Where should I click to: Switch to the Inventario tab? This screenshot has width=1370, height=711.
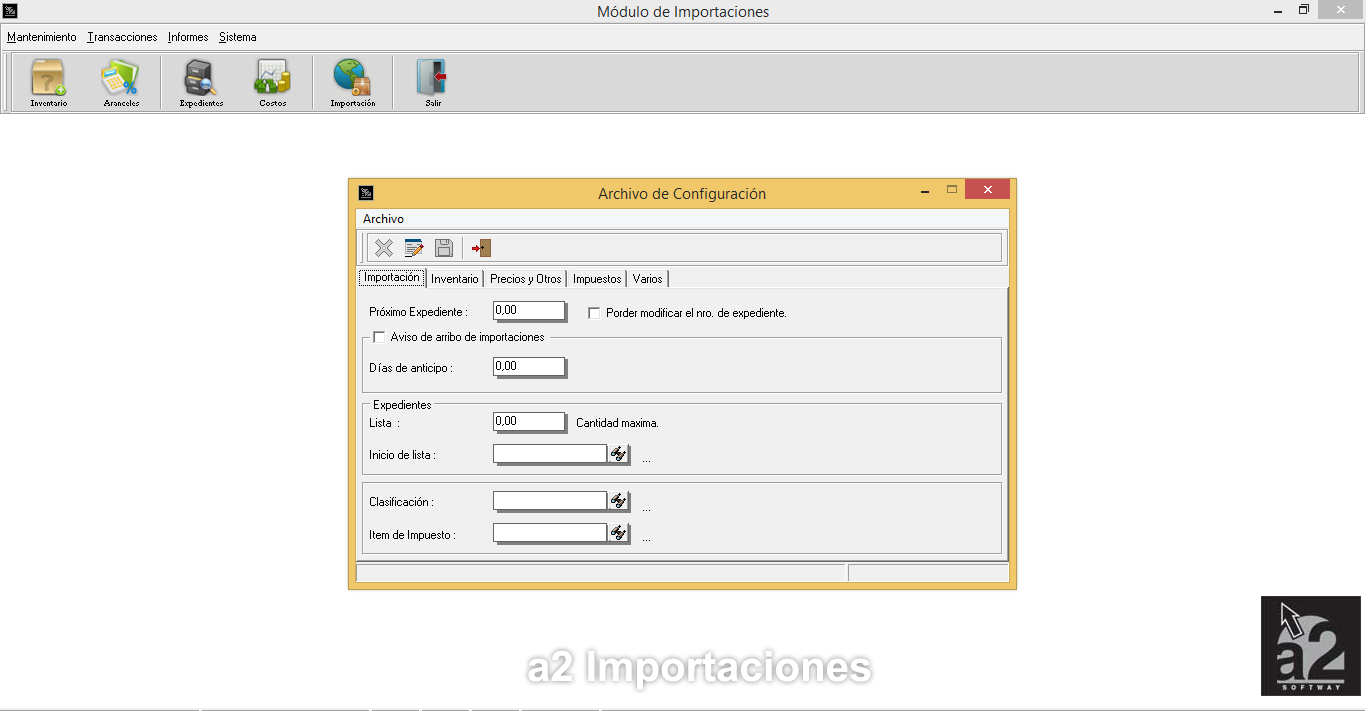click(455, 279)
